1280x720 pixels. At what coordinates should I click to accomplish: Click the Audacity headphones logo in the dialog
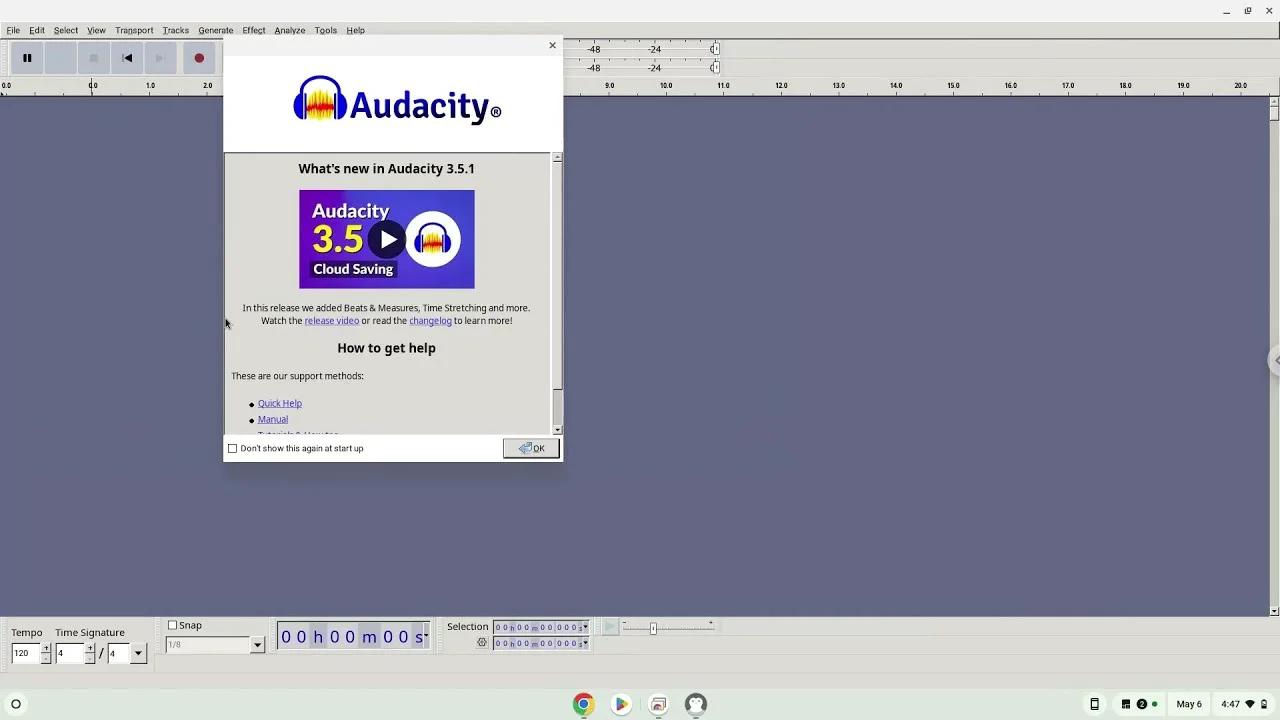click(320, 99)
